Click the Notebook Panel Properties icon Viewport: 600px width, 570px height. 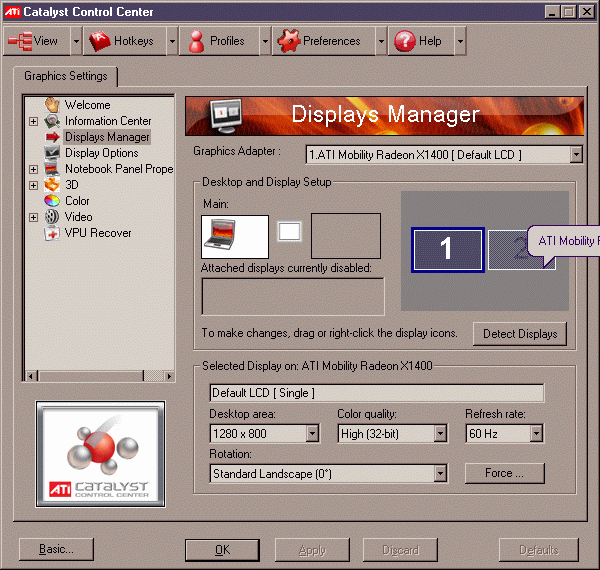coord(52,169)
